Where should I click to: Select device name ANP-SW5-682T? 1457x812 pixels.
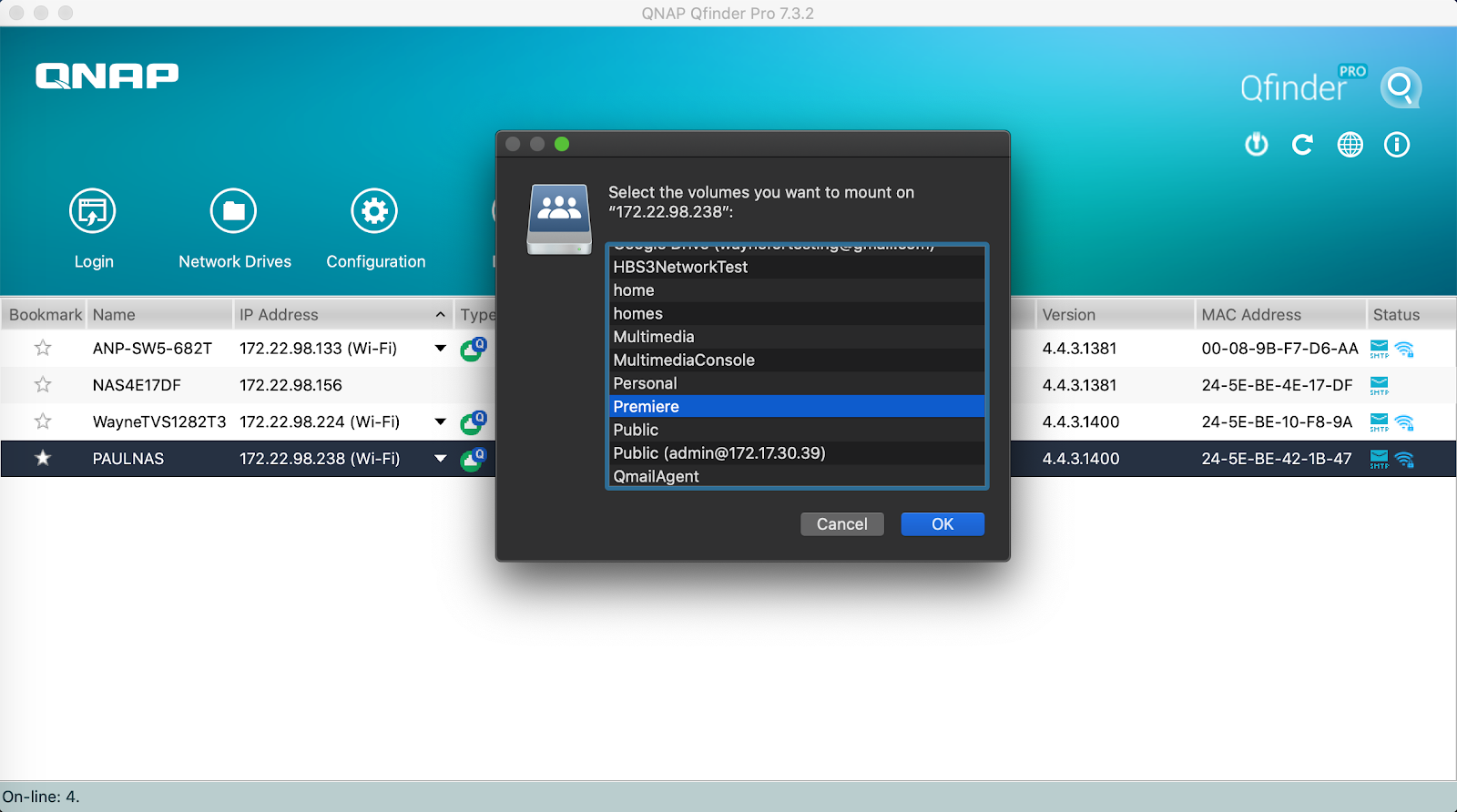[x=152, y=348]
